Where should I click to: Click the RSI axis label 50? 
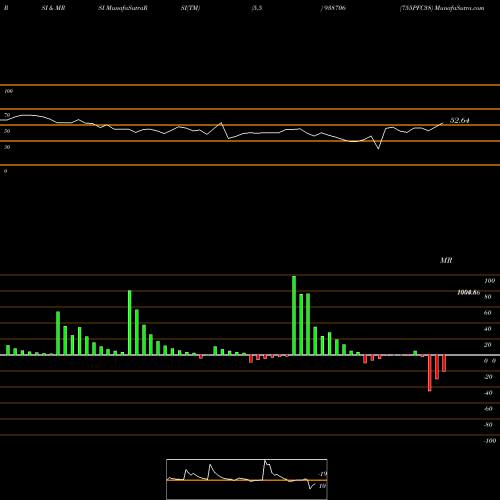[7, 131]
